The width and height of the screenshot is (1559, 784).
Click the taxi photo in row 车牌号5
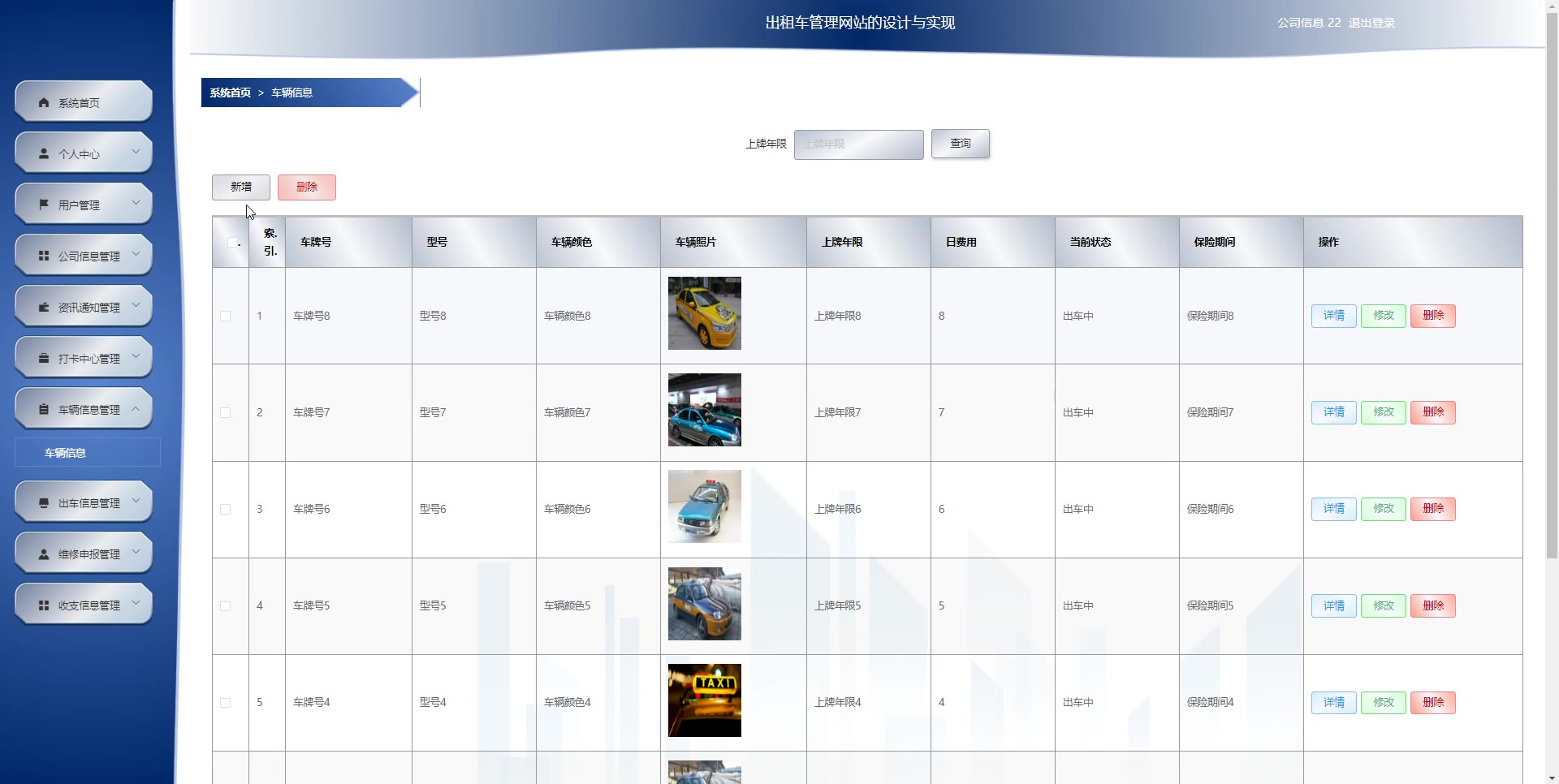click(x=705, y=603)
